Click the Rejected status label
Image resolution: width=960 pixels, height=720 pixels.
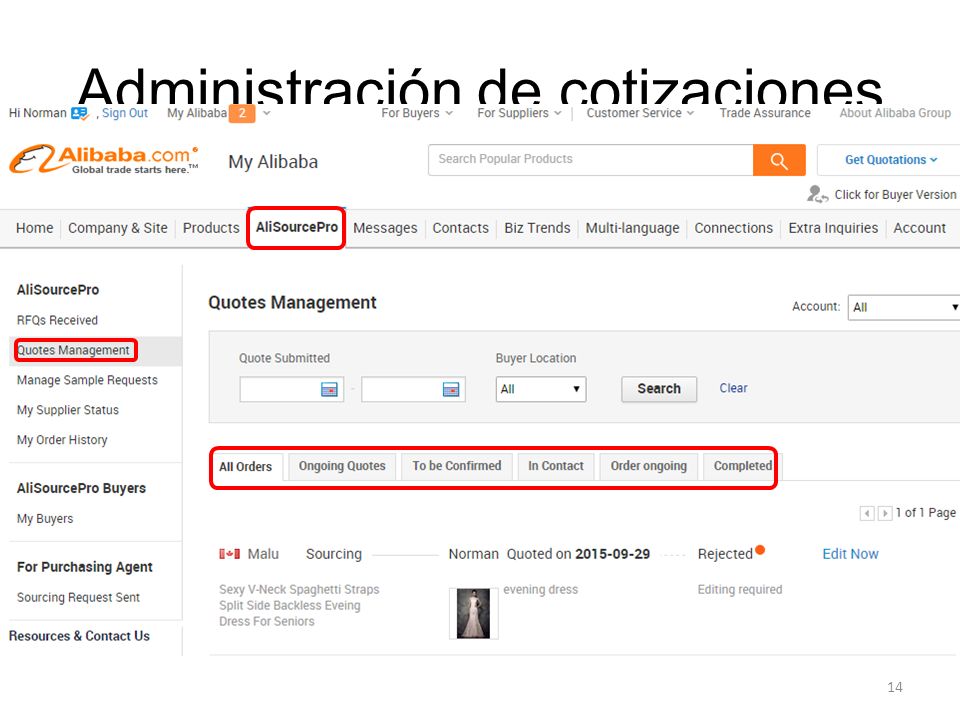tap(725, 554)
